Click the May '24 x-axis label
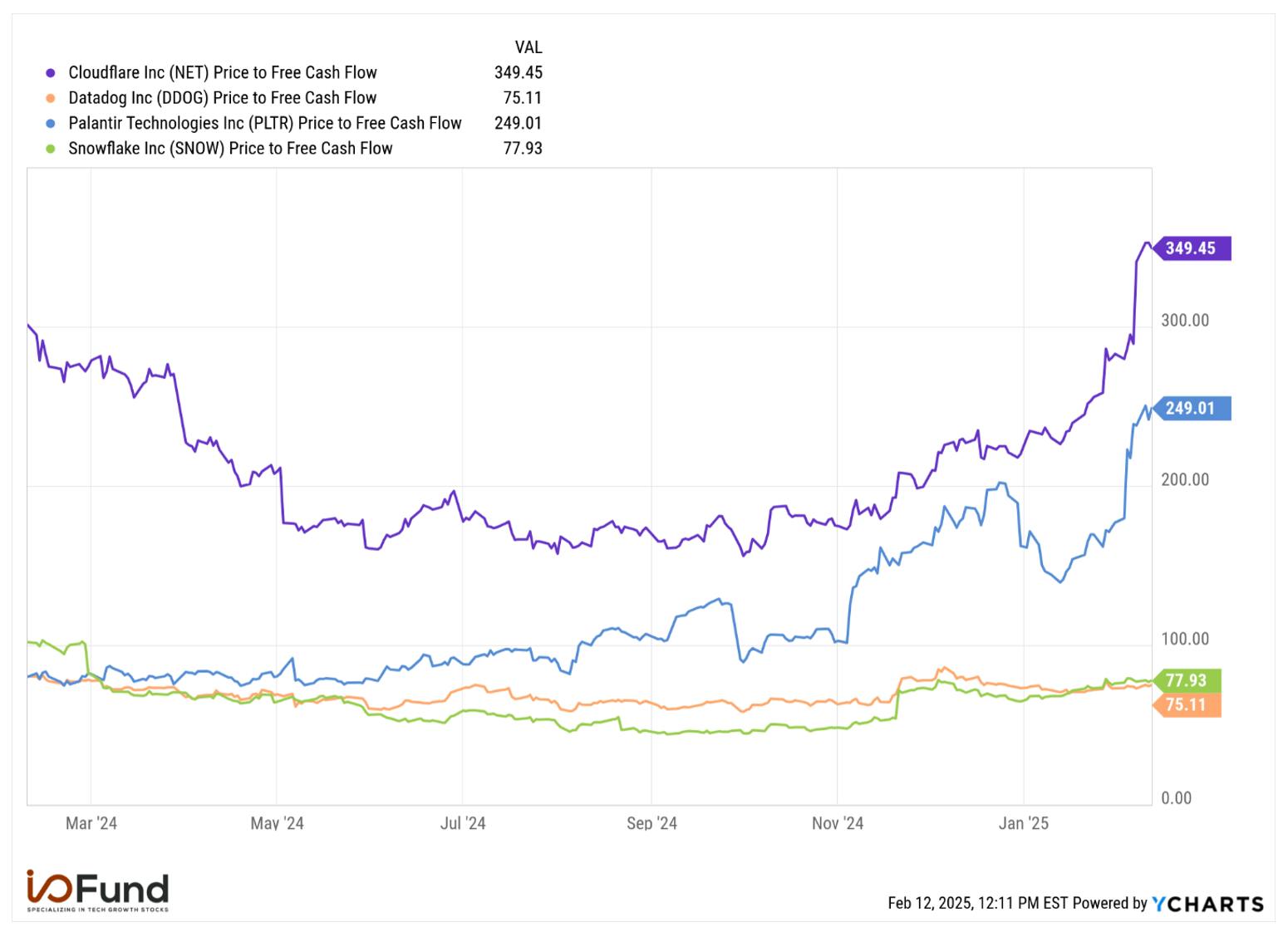Screen dimensions: 1288x932 [x=277, y=823]
